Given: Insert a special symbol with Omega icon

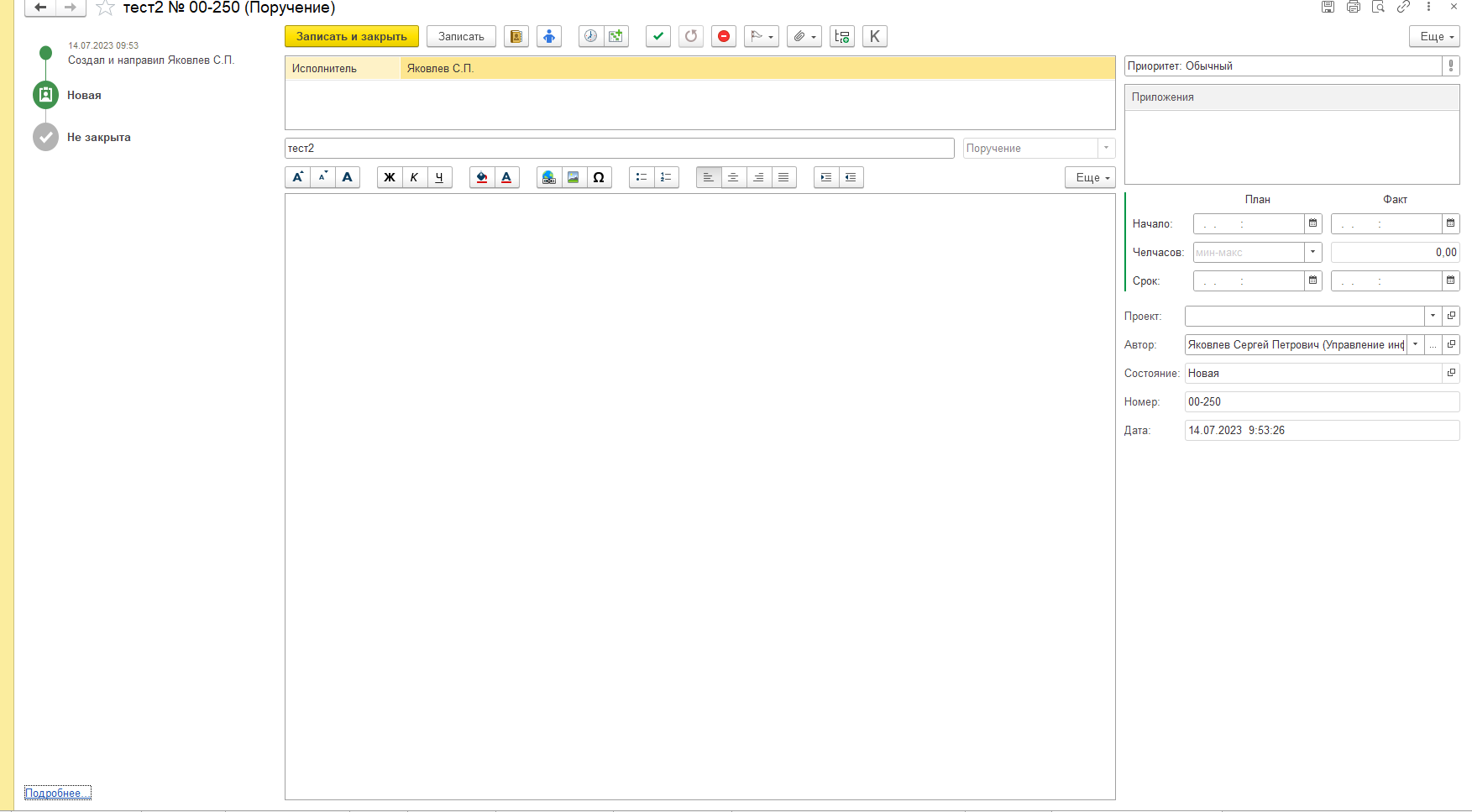Looking at the screenshot, I should [599, 177].
